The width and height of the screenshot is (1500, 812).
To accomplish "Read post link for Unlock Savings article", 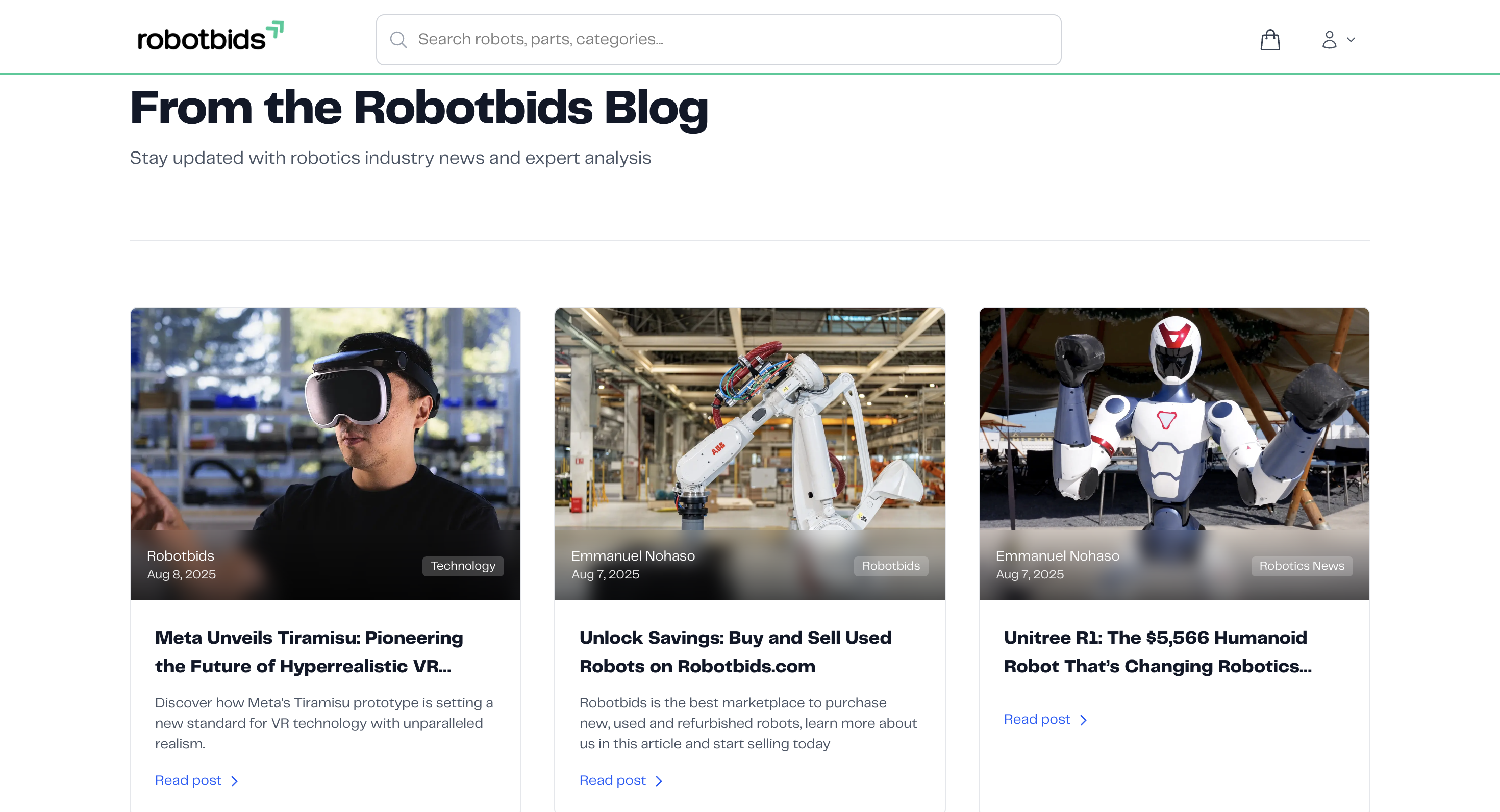I will pyautogui.click(x=613, y=780).
